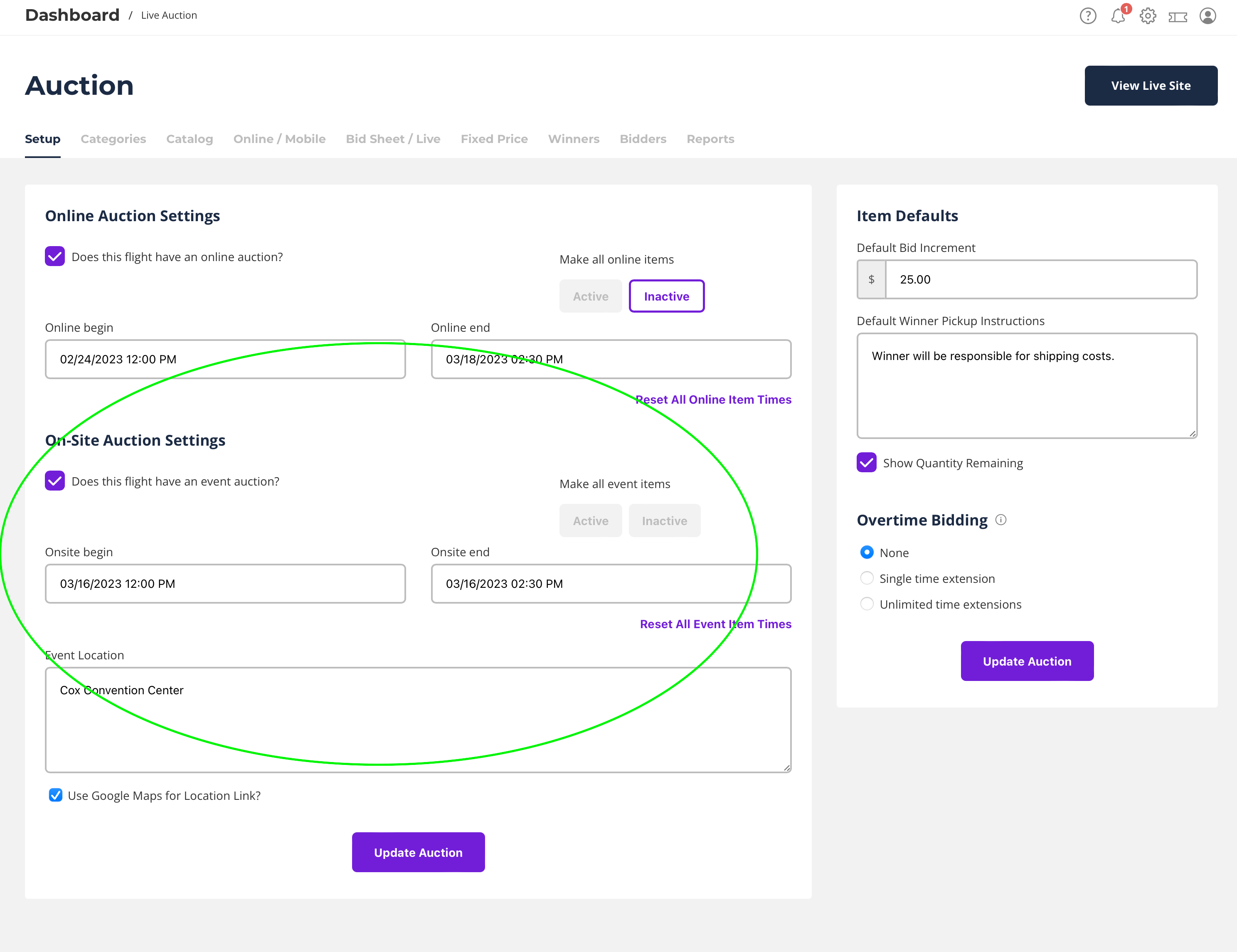1237x952 pixels.
Task: Uncheck Show Quantity Remaining
Action: (867, 463)
